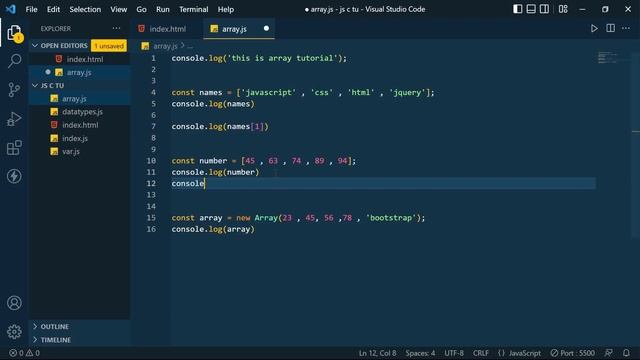Click the VS Code logo icon
640x360 pixels.
click(x=11, y=9)
